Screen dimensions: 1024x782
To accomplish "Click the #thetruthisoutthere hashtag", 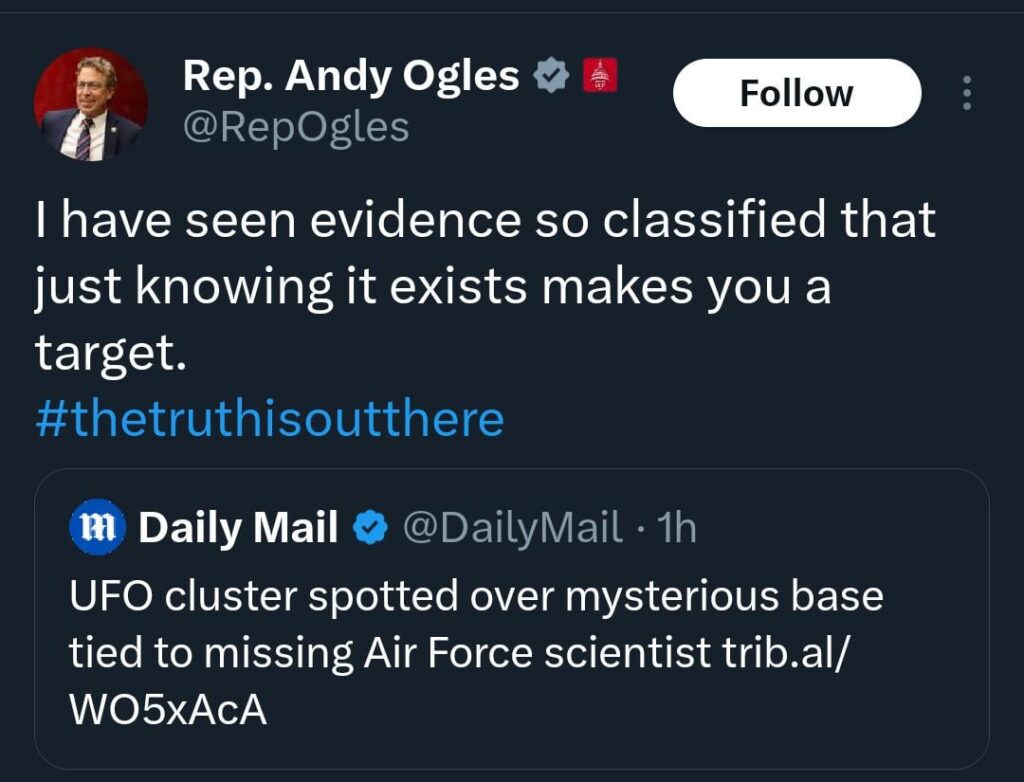I will (270, 416).
